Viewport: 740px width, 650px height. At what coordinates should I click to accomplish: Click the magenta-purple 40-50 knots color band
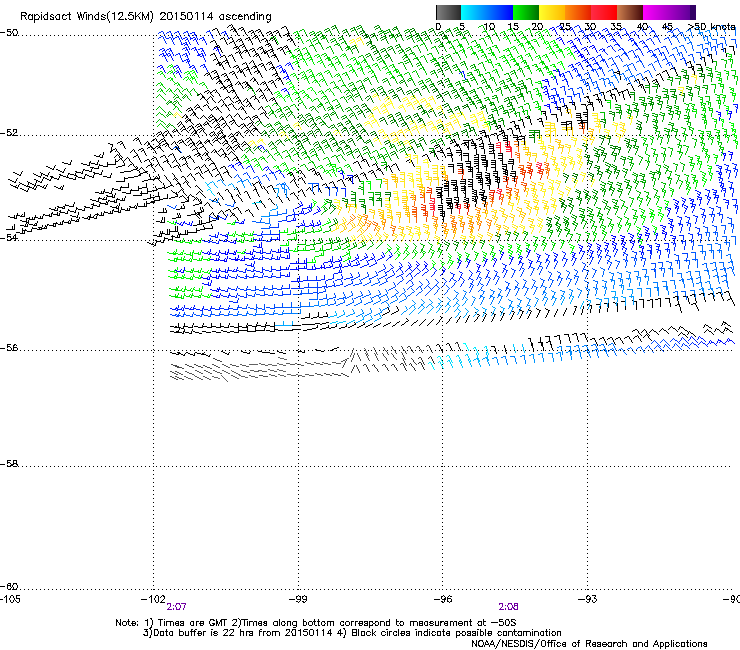pos(669,12)
